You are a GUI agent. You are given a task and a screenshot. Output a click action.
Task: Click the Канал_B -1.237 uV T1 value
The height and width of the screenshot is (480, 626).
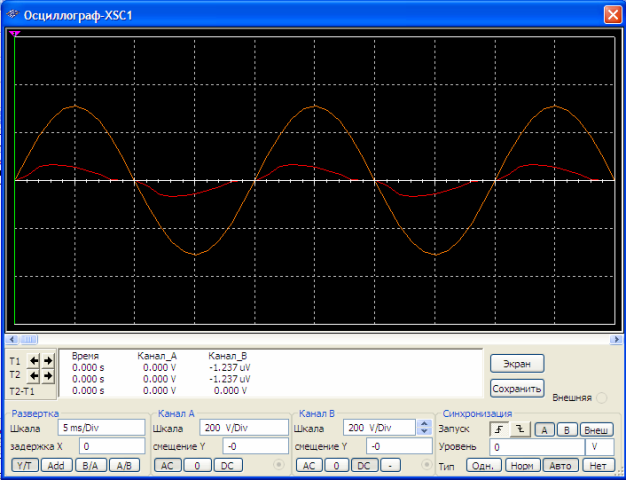coord(230,367)
